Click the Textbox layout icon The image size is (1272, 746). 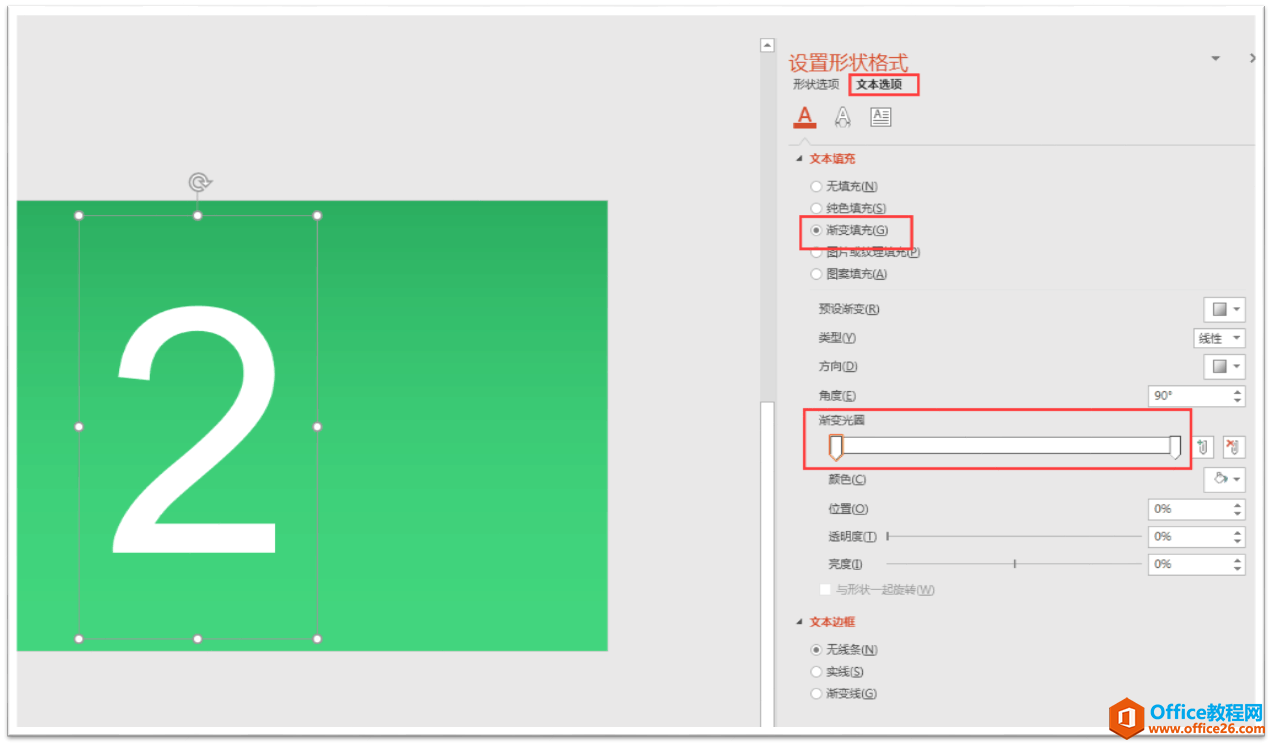pyautogui.click(x=880, y=117)
